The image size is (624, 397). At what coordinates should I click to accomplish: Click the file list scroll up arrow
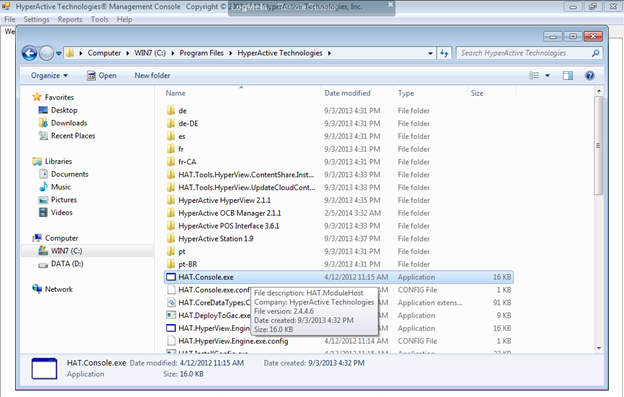[599, 92]
